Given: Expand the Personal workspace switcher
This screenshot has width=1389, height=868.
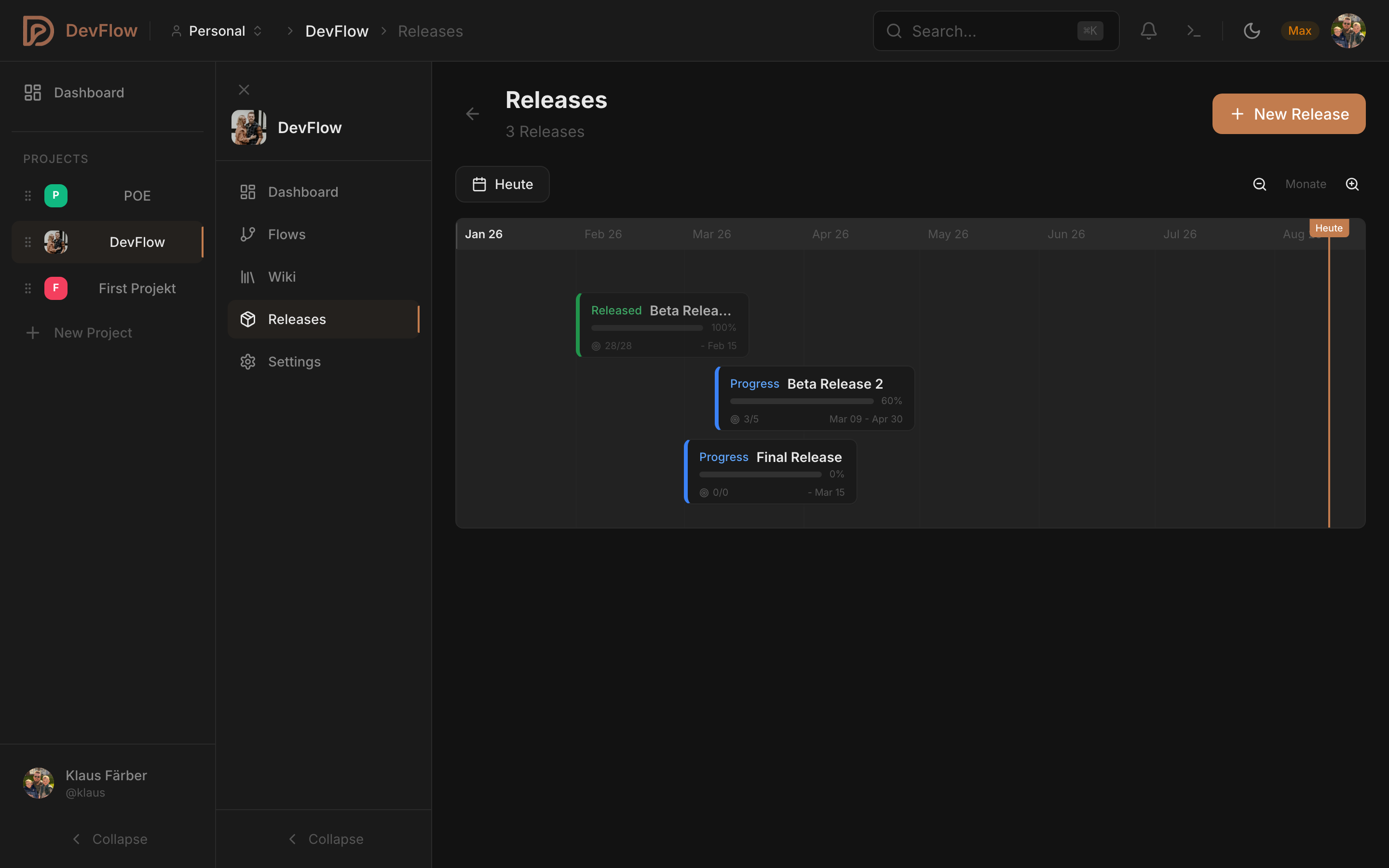Looking at the screenshot, I should click(217, 31).
